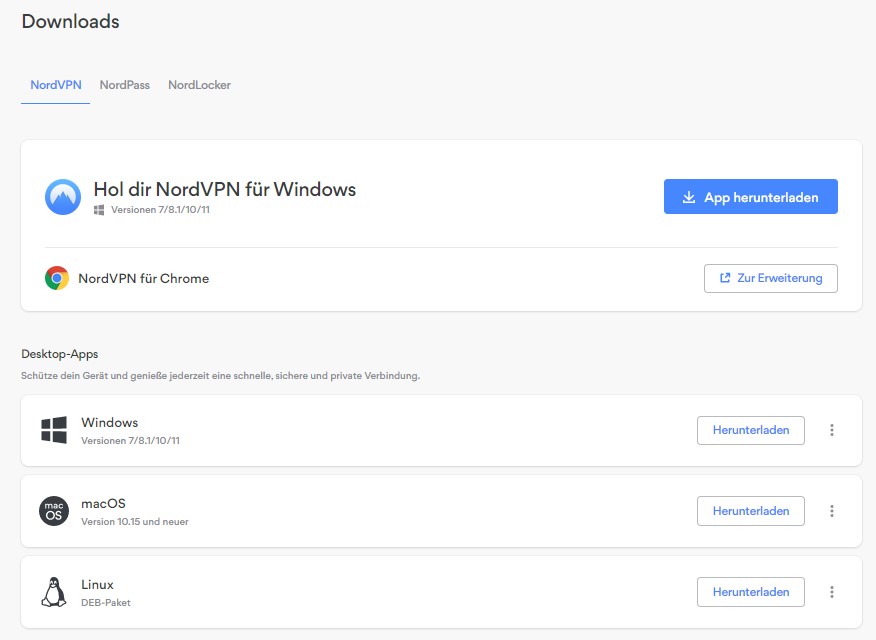Click the macOS round icon

click(54, 511)
